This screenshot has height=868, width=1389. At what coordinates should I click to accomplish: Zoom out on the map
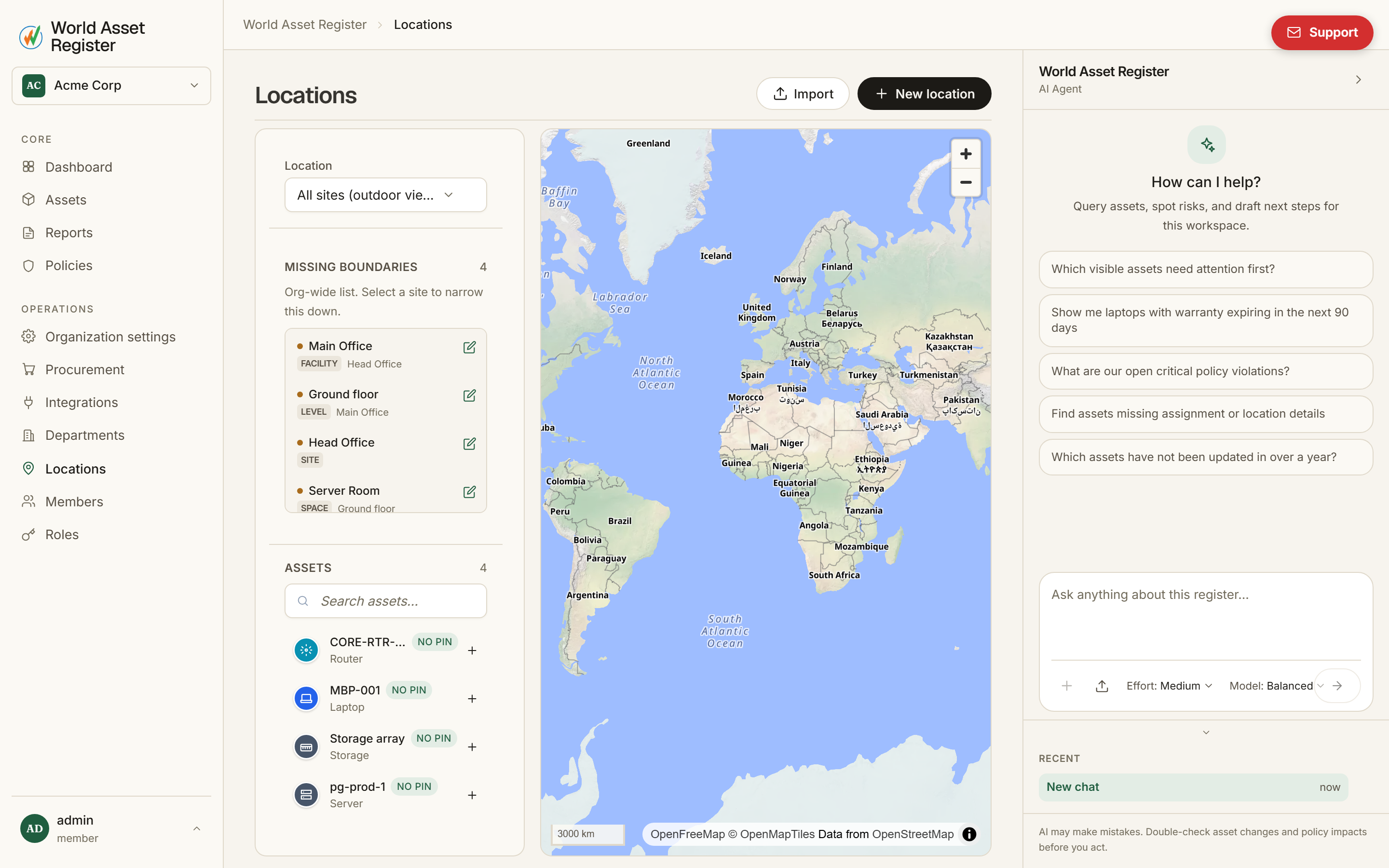pos(966,183)
